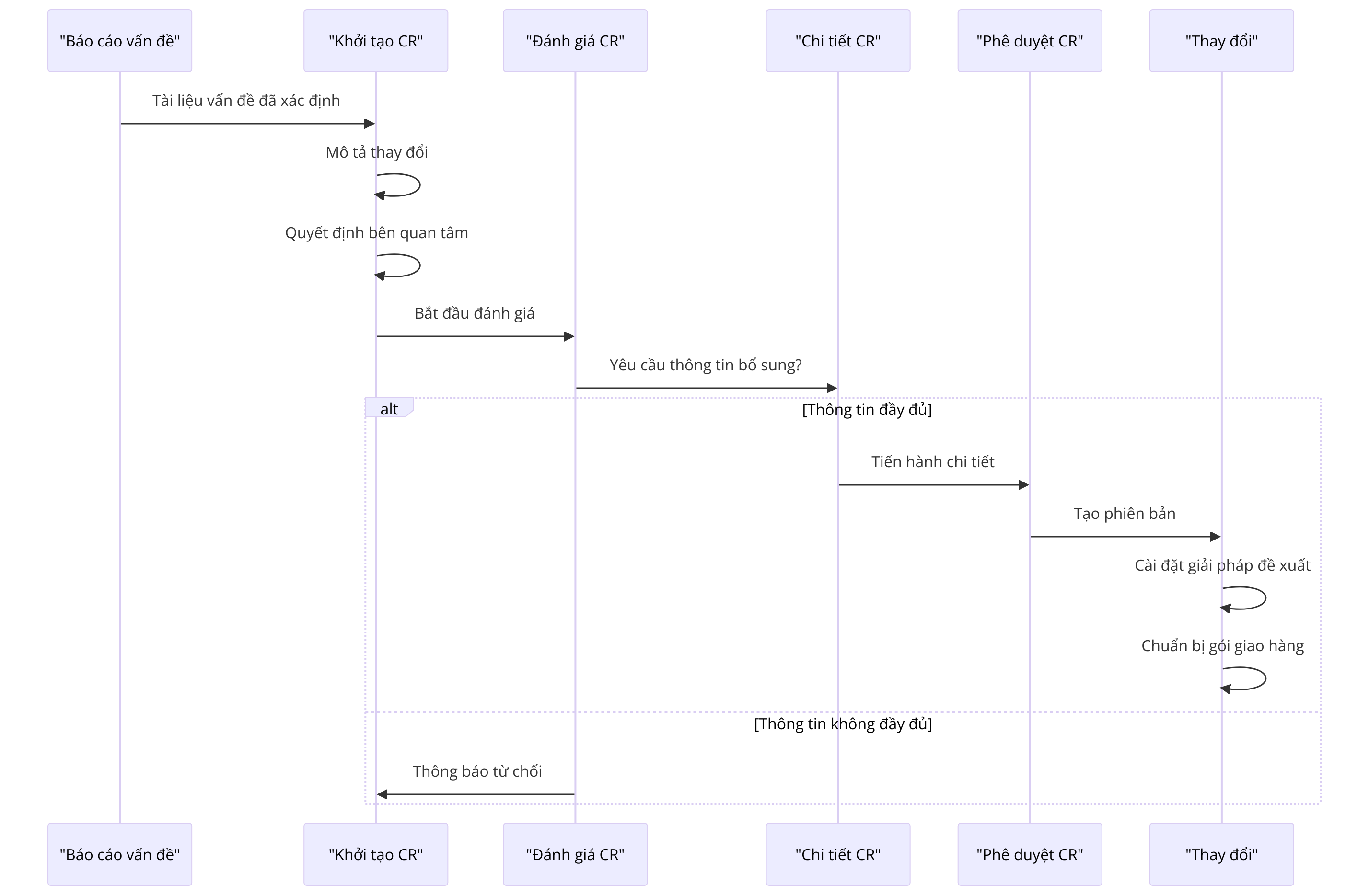The image size is (1369, 896).
Task: Select the "Tạo phiên bản" message label
Action: click(x=1125, y=514)
